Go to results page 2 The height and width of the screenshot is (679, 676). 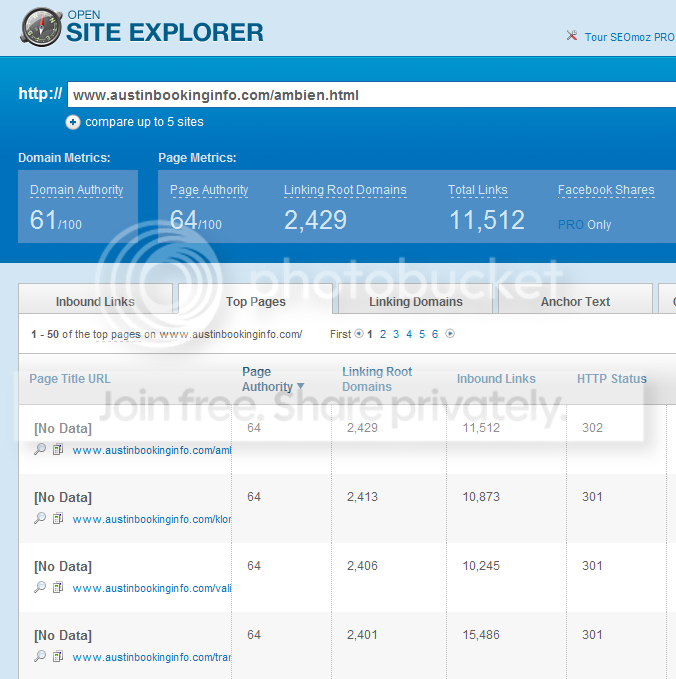point(383,334)
